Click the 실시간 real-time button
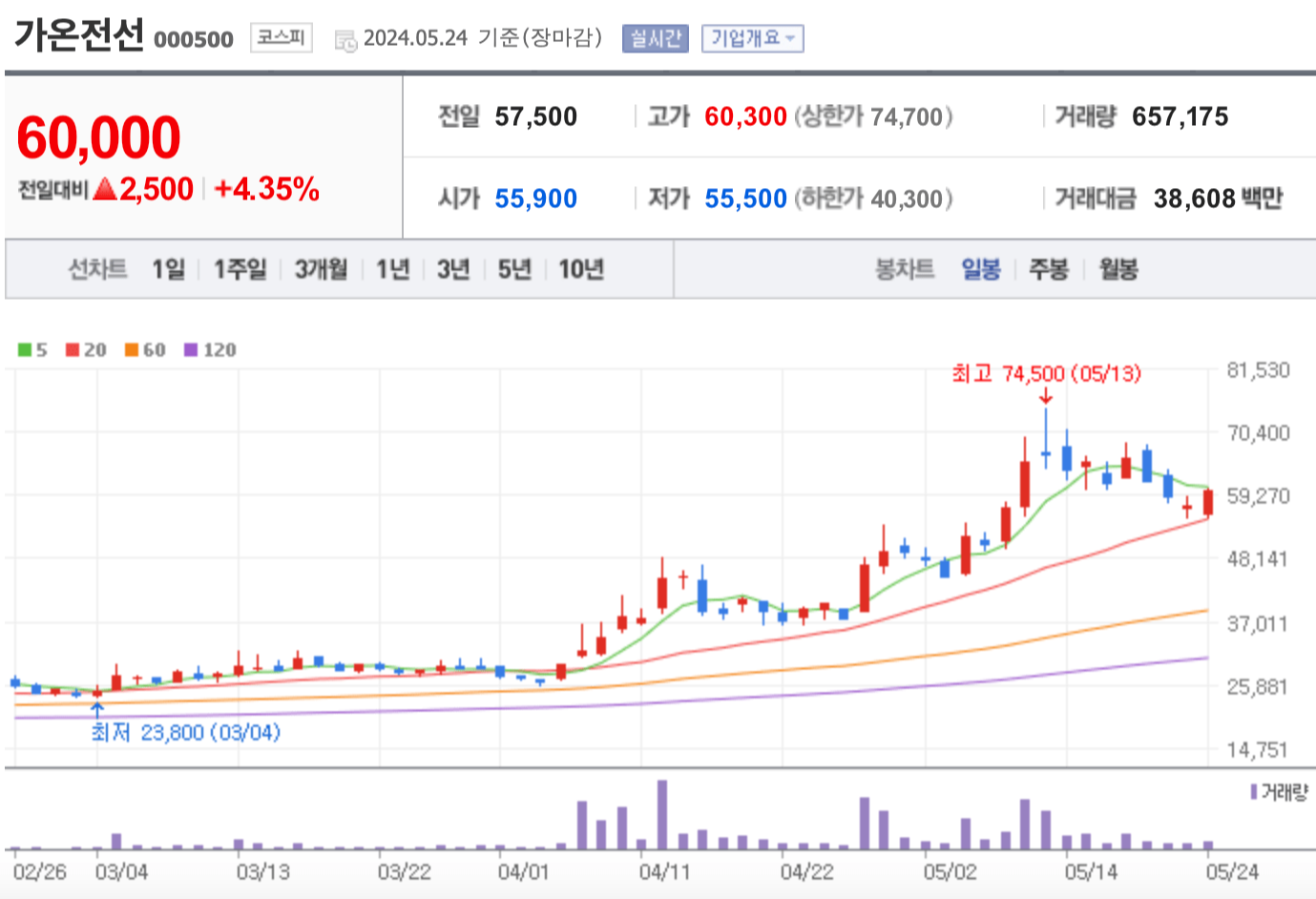1316x899 pixels. tap(655, 38)
